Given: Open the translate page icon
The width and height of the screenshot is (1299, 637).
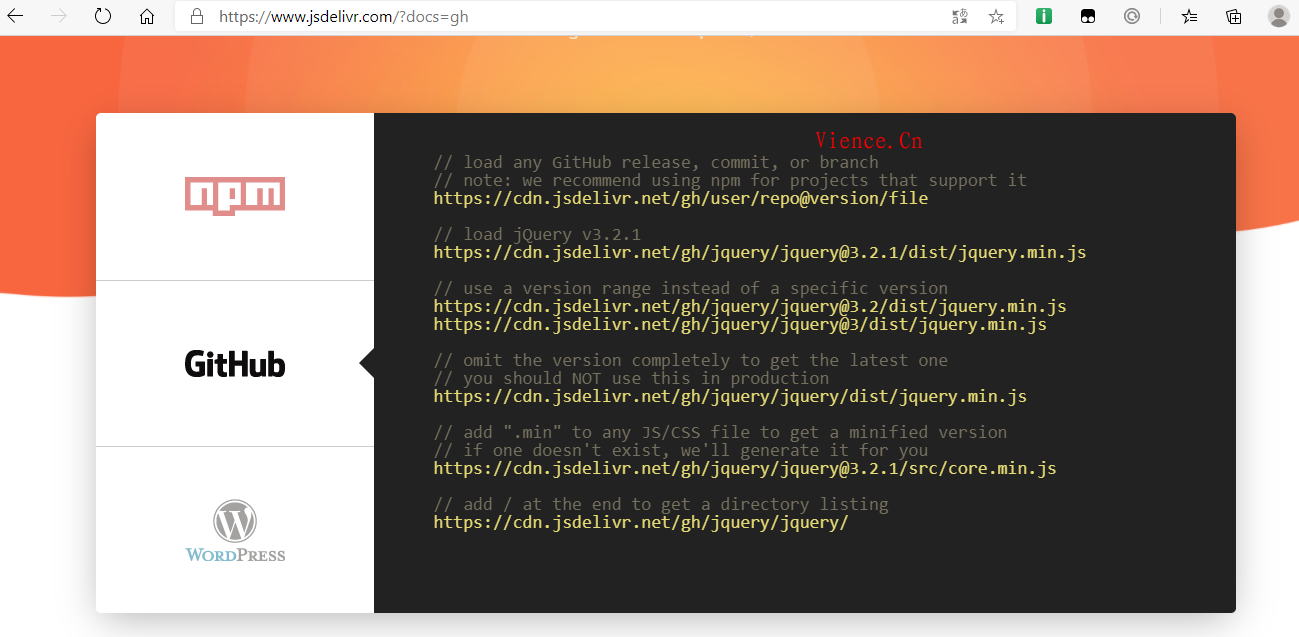Looking at the screenshot, I should click(960, 16).
